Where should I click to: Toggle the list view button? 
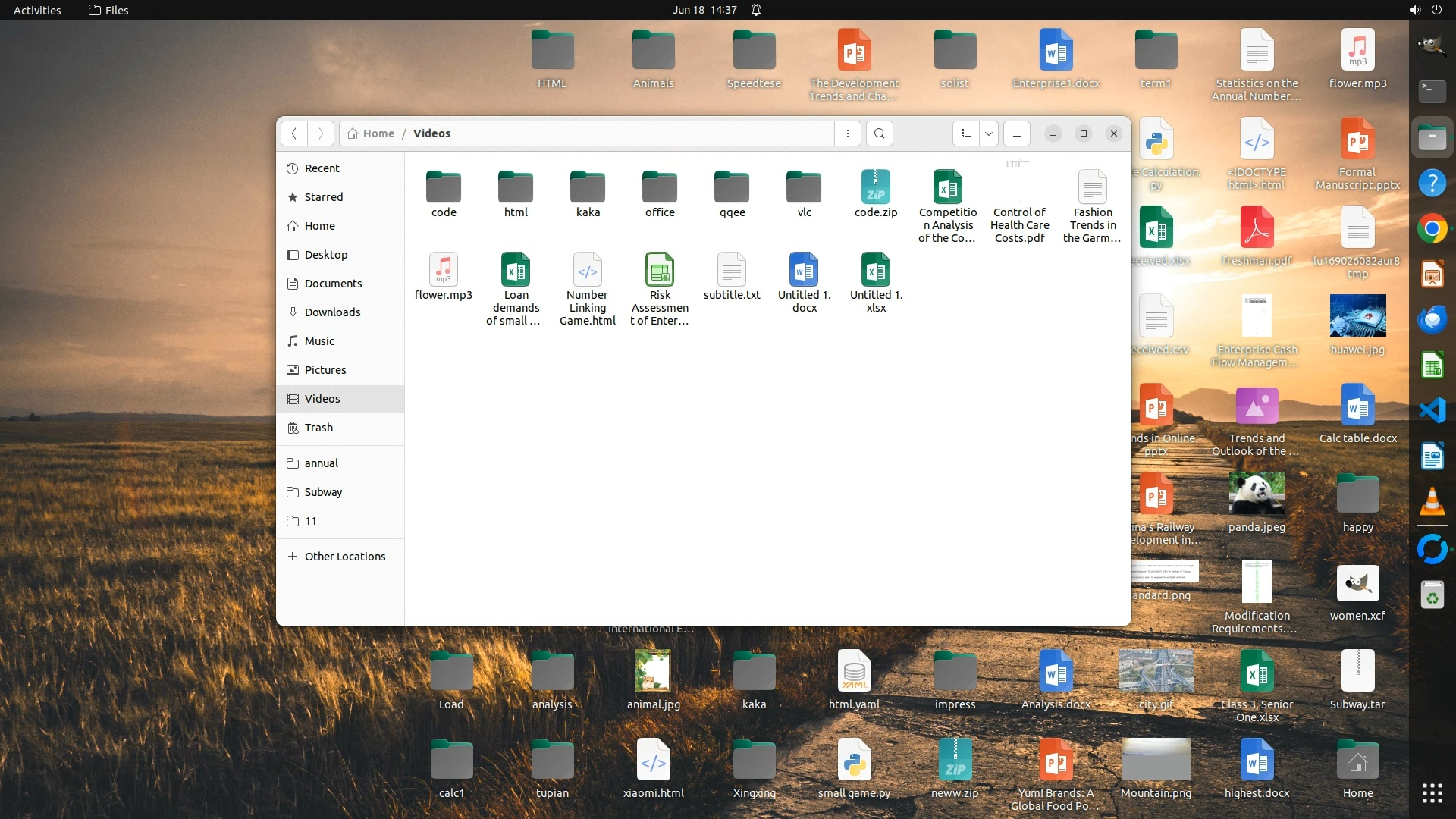click(965, 133)
